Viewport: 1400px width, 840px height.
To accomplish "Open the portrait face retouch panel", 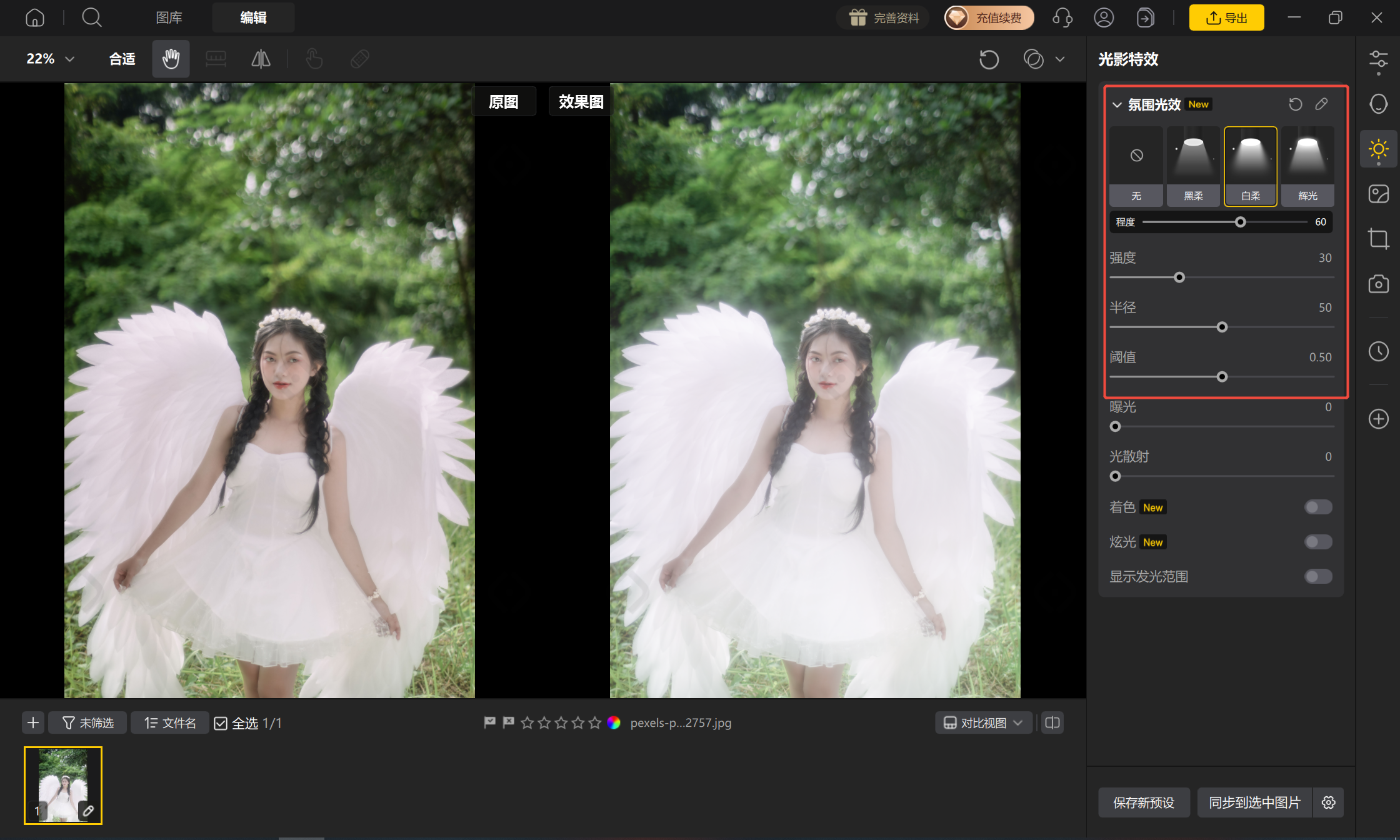I will 1378,104.
